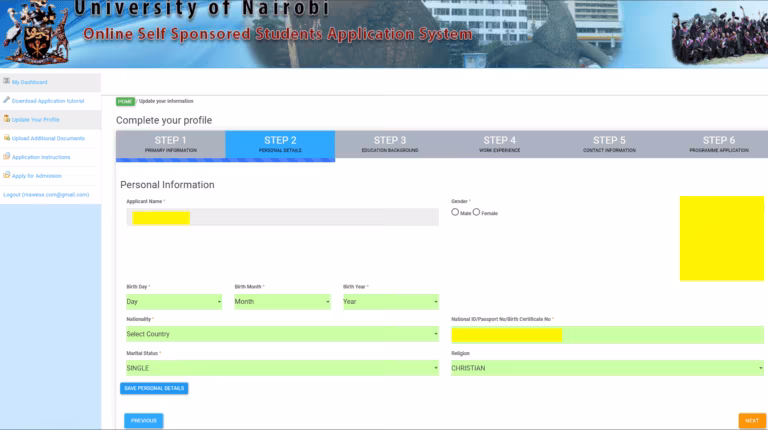The width and height of the screenshot is (768, 430).
Task: Click the Applicant Name input field
Action: pos(282,217)
